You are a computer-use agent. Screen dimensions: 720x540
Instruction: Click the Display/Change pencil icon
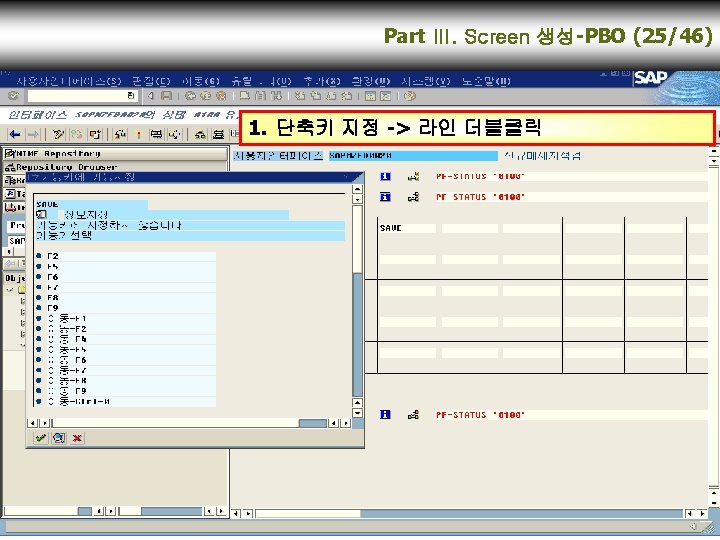point(58,135)
